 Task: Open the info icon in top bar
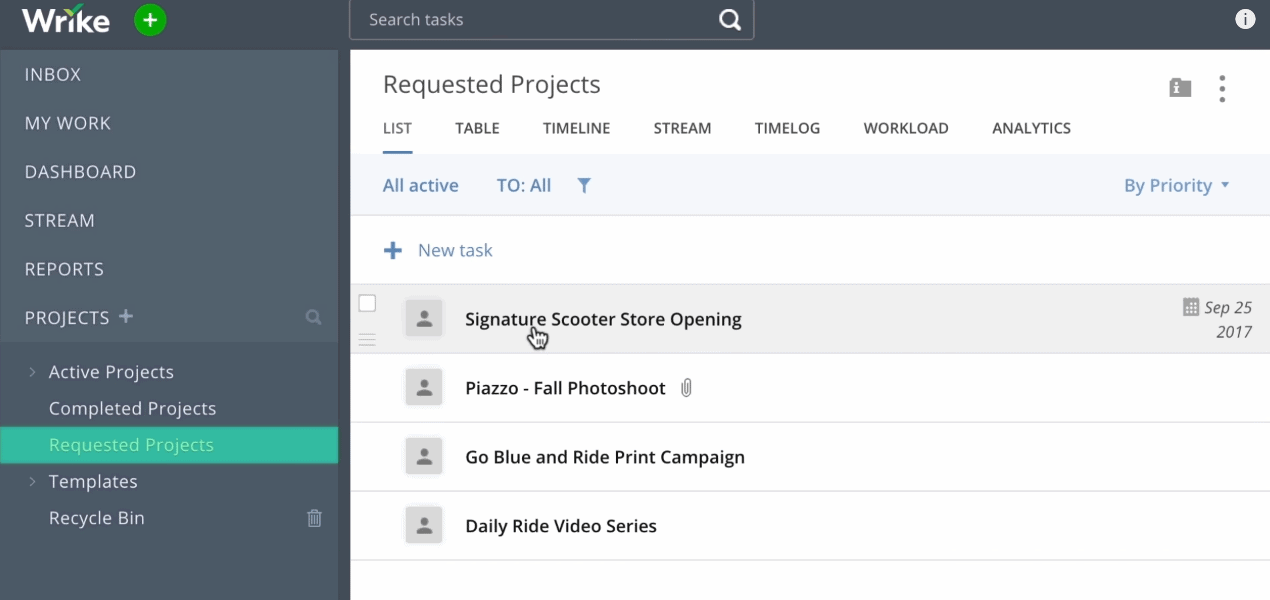pos(1245,19)
